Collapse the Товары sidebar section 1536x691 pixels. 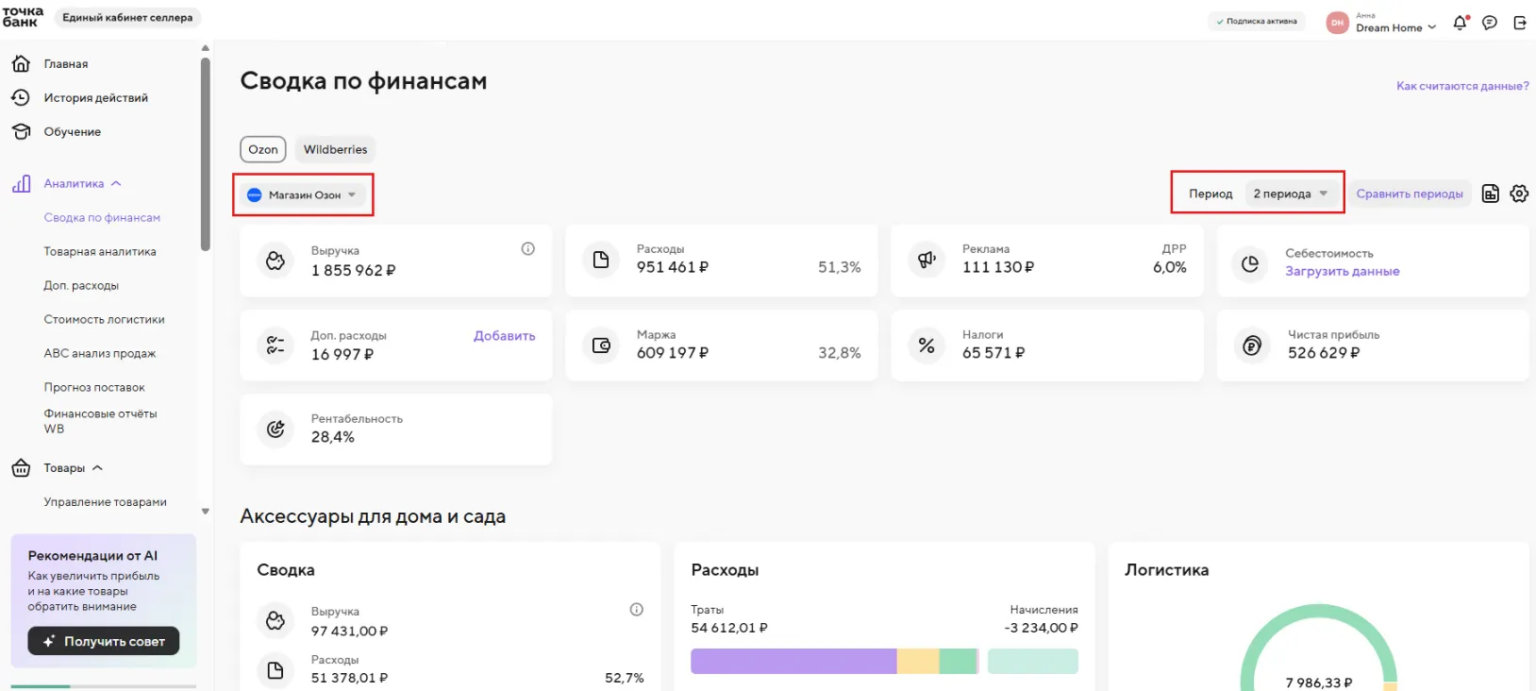pyautogui.click(x=97, y=468)
